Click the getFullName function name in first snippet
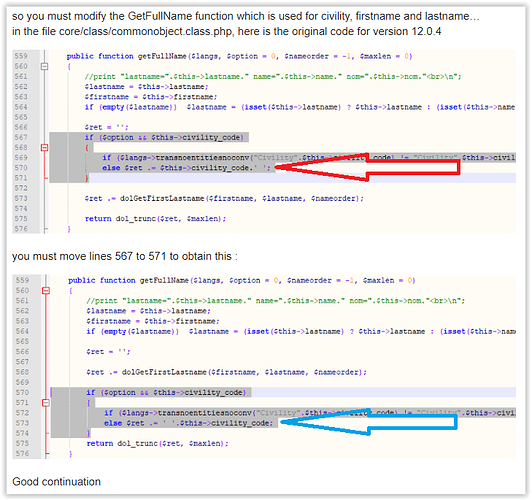 pyautogui.click(x=162, y=56)
